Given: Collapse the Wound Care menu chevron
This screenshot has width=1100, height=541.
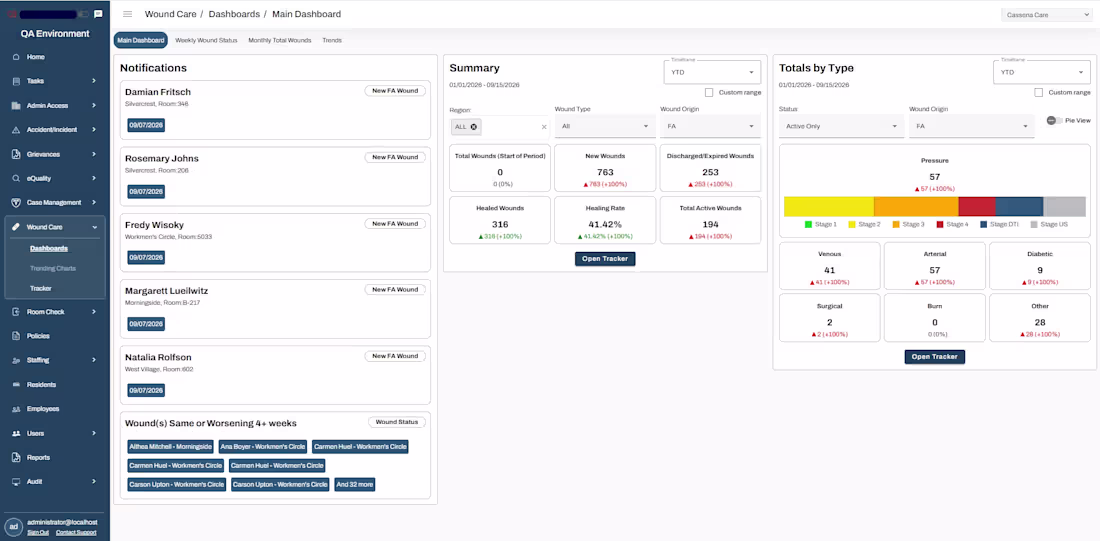Looking at the screenshot, I should pyautogui.click(x=94, y=227).
